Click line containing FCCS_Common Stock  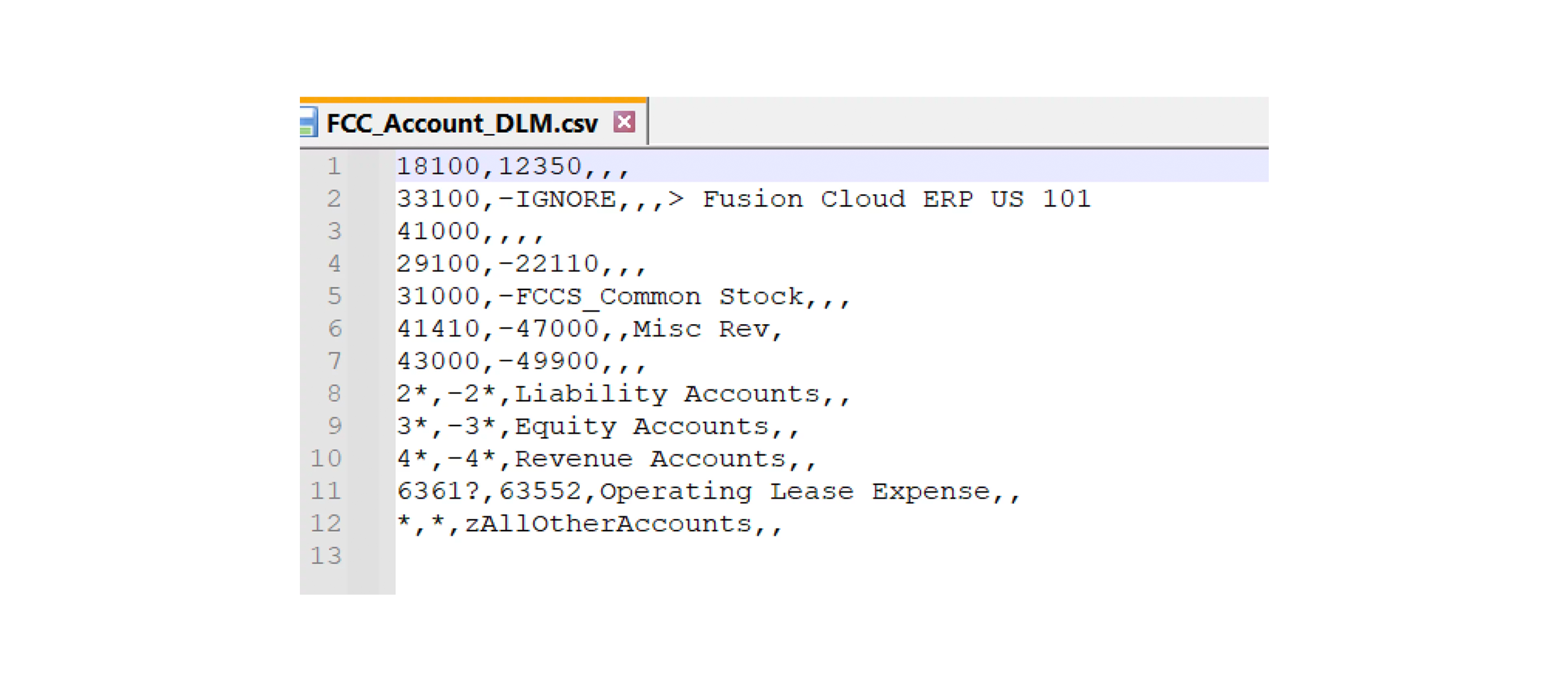(623, 297)
